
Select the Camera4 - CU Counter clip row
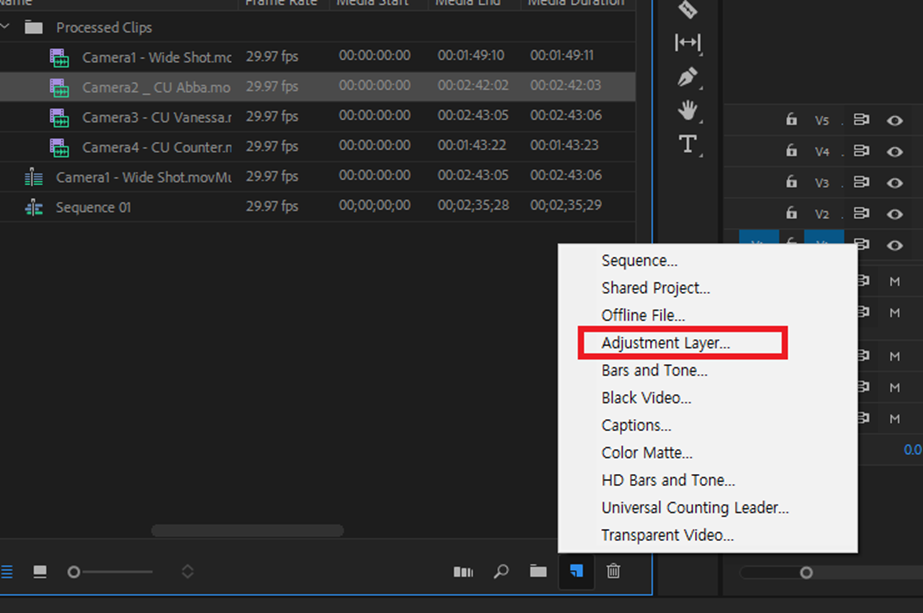click(317, 147)
